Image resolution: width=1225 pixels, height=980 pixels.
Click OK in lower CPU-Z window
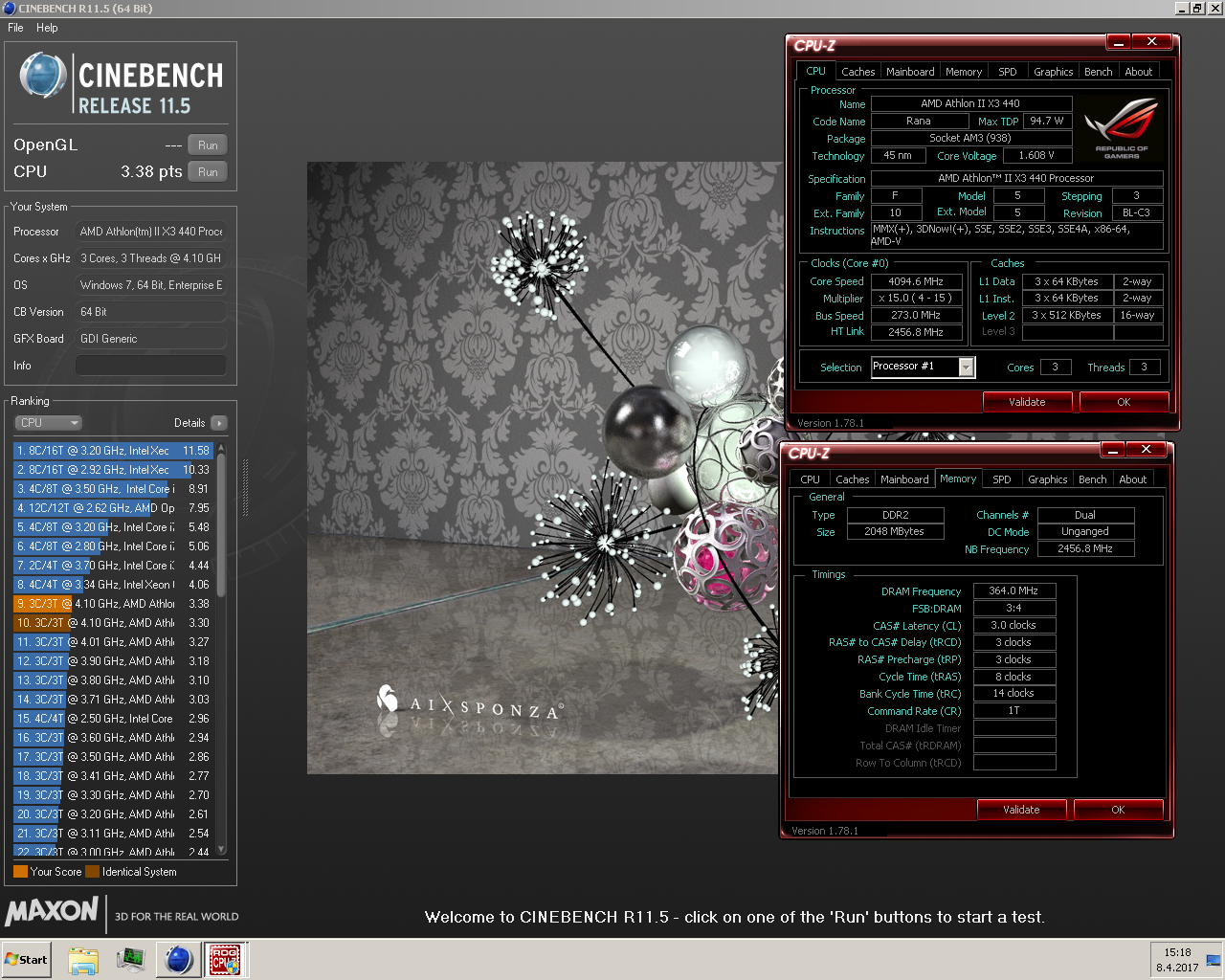coord(1118,810)
